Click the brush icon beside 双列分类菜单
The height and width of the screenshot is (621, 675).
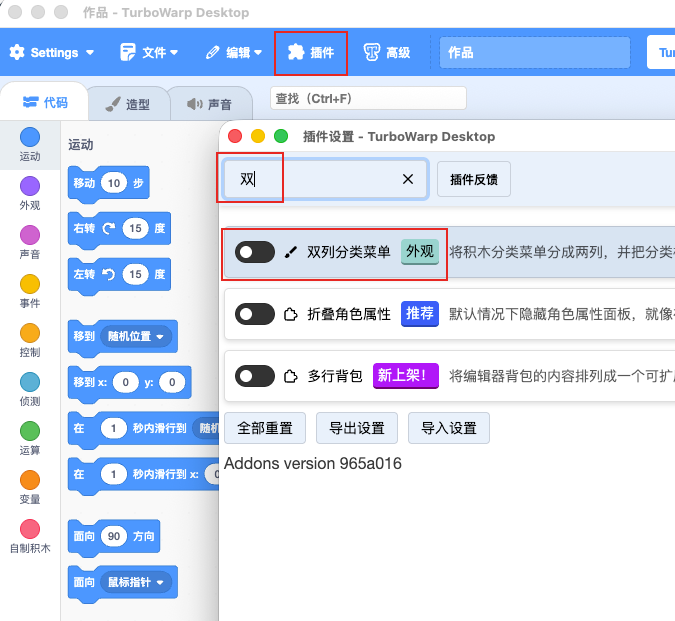291,252
